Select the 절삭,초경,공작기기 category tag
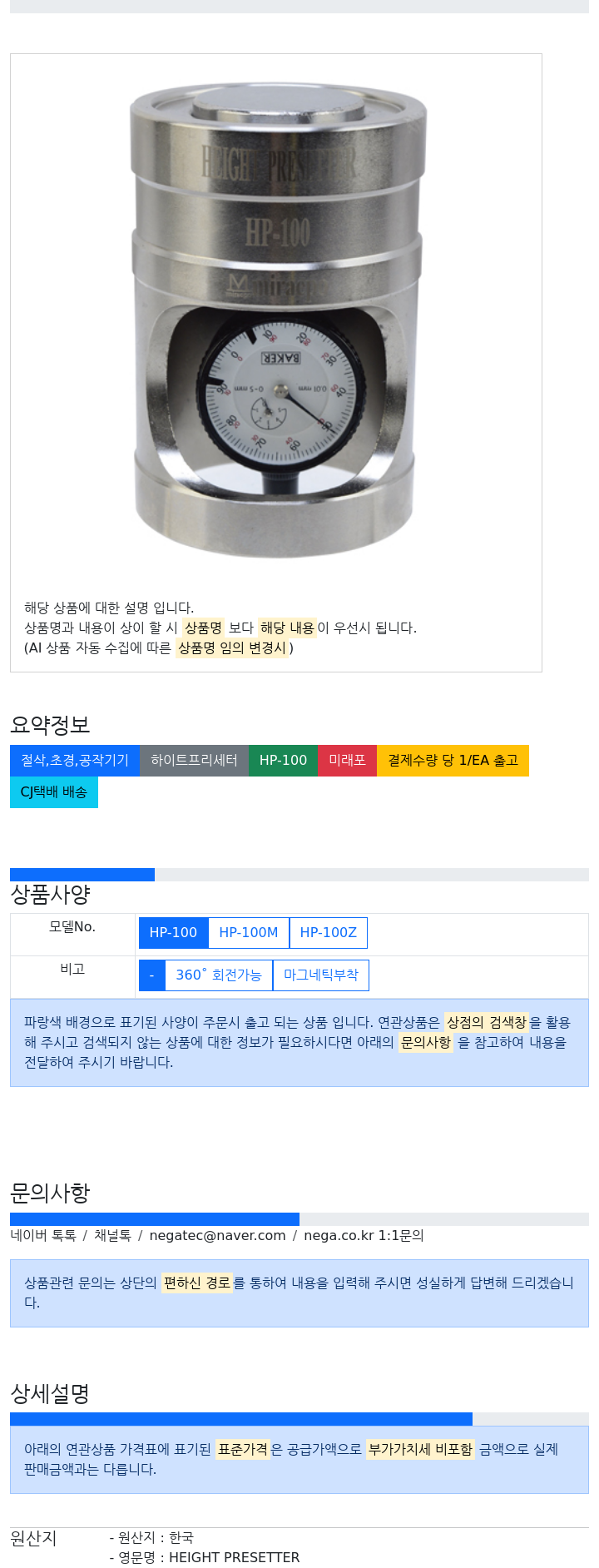 coord(75,761)
